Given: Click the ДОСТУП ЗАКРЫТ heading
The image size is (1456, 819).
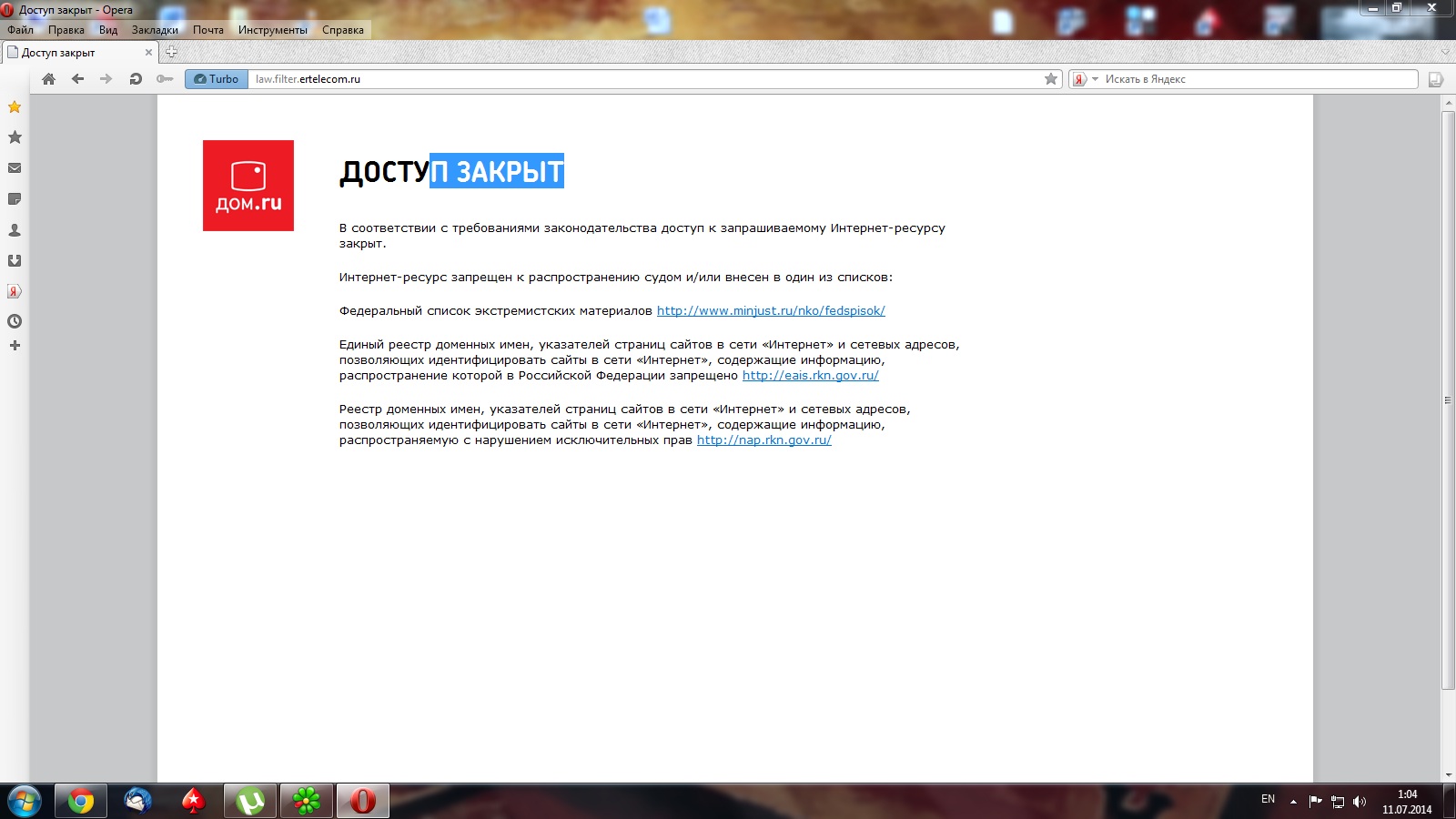Looking at the screenshot, I should tap(451, 171).
